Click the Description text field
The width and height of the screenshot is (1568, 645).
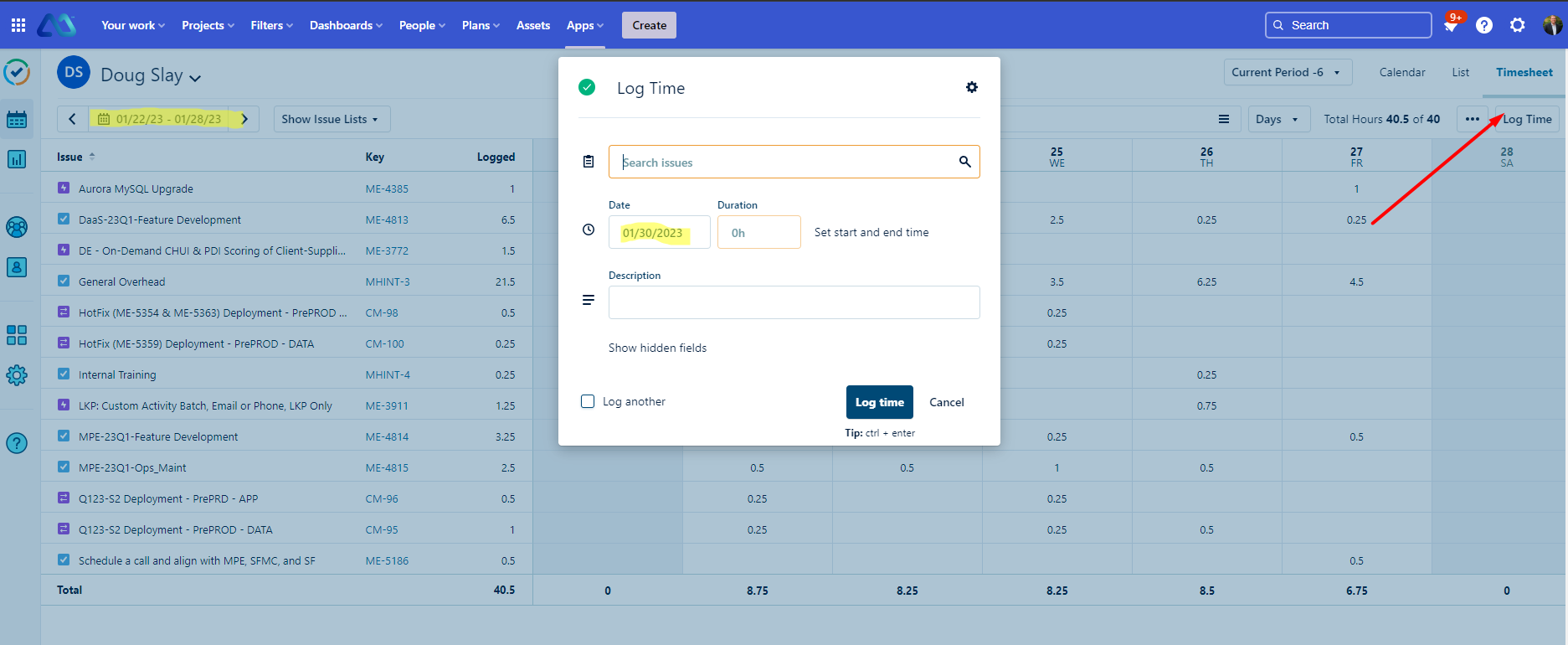[x=794, y=302]
